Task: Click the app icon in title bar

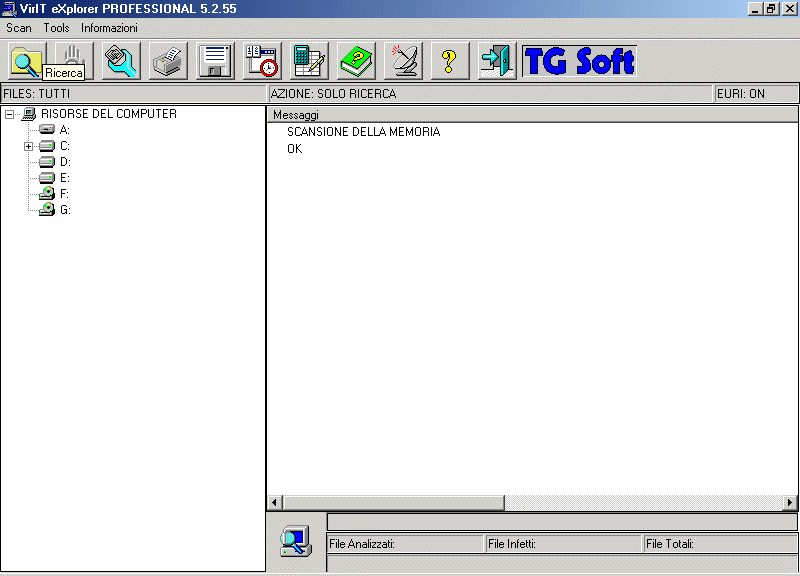Action: (x=10, y=9)
